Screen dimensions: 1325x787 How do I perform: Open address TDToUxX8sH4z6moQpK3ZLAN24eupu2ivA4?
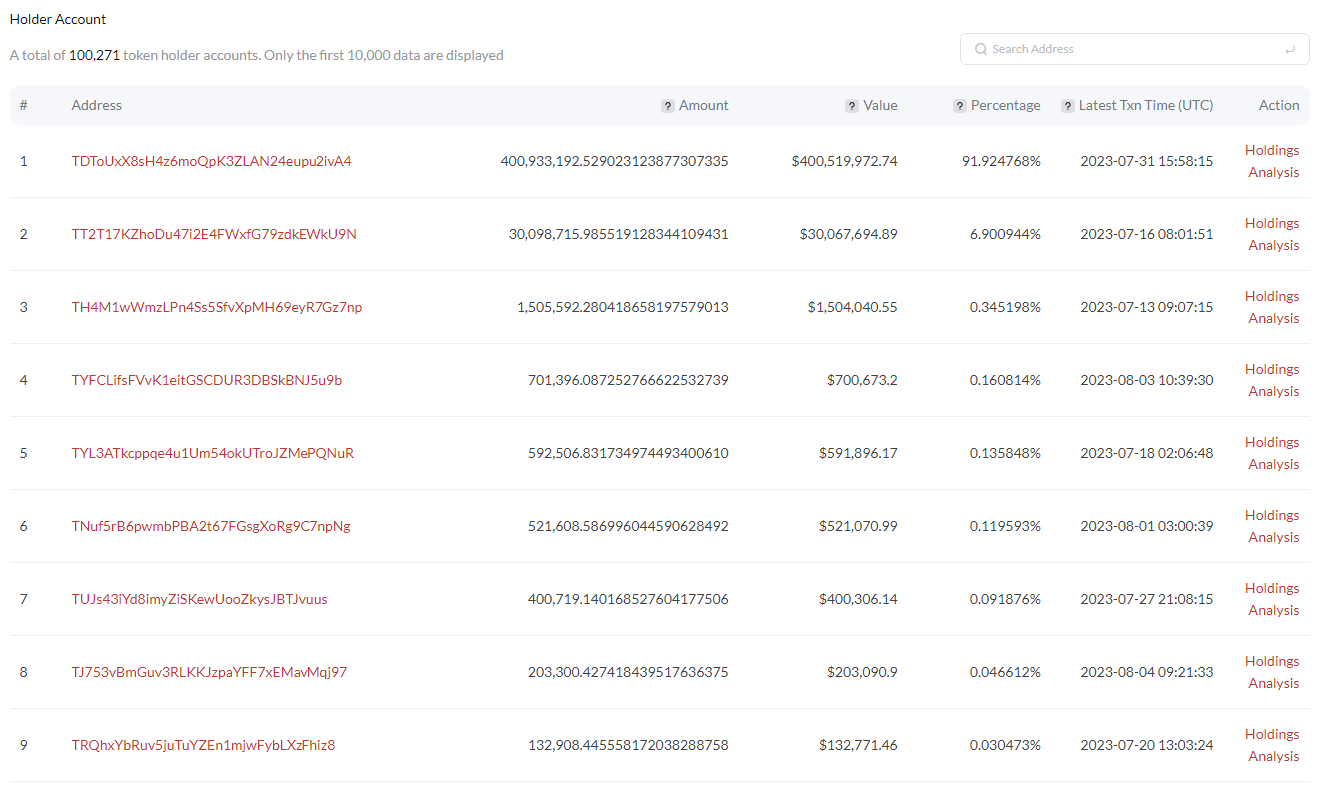tap(212, 161)
